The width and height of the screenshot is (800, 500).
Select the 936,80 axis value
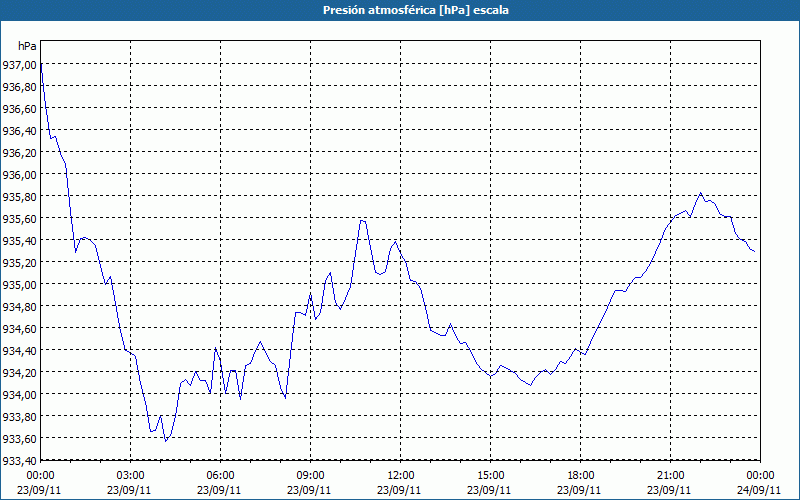click(x=20, y=87)
